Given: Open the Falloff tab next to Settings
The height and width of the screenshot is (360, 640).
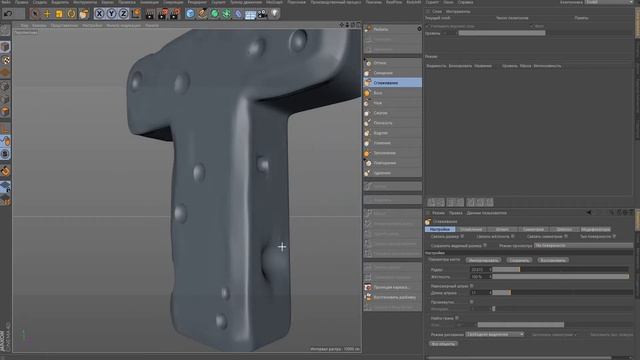Looking at the screenshot, I should pyautogui.click(x=471, y=229).
